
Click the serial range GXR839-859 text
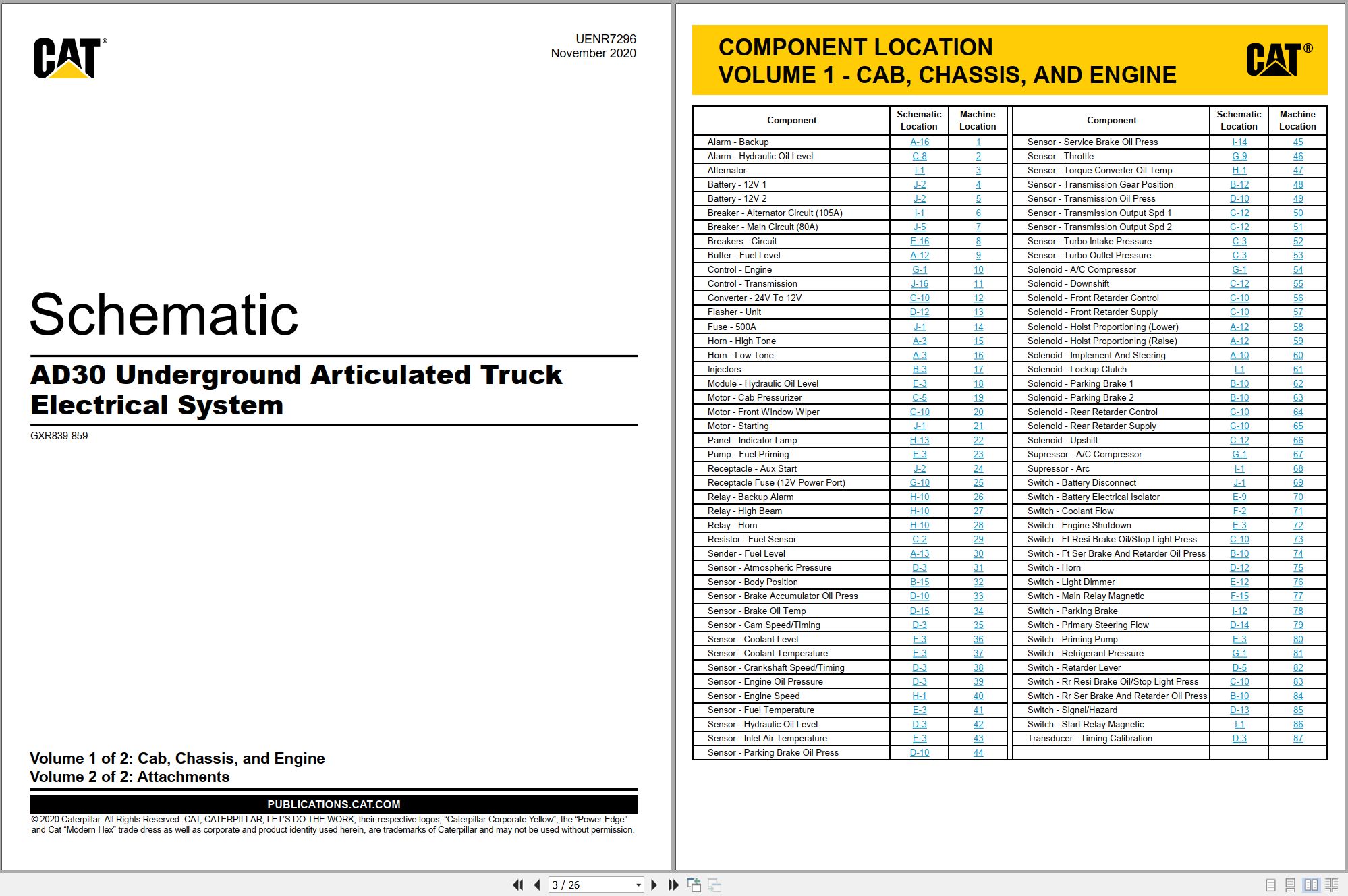pyautogui.click(x=59, y=436)
